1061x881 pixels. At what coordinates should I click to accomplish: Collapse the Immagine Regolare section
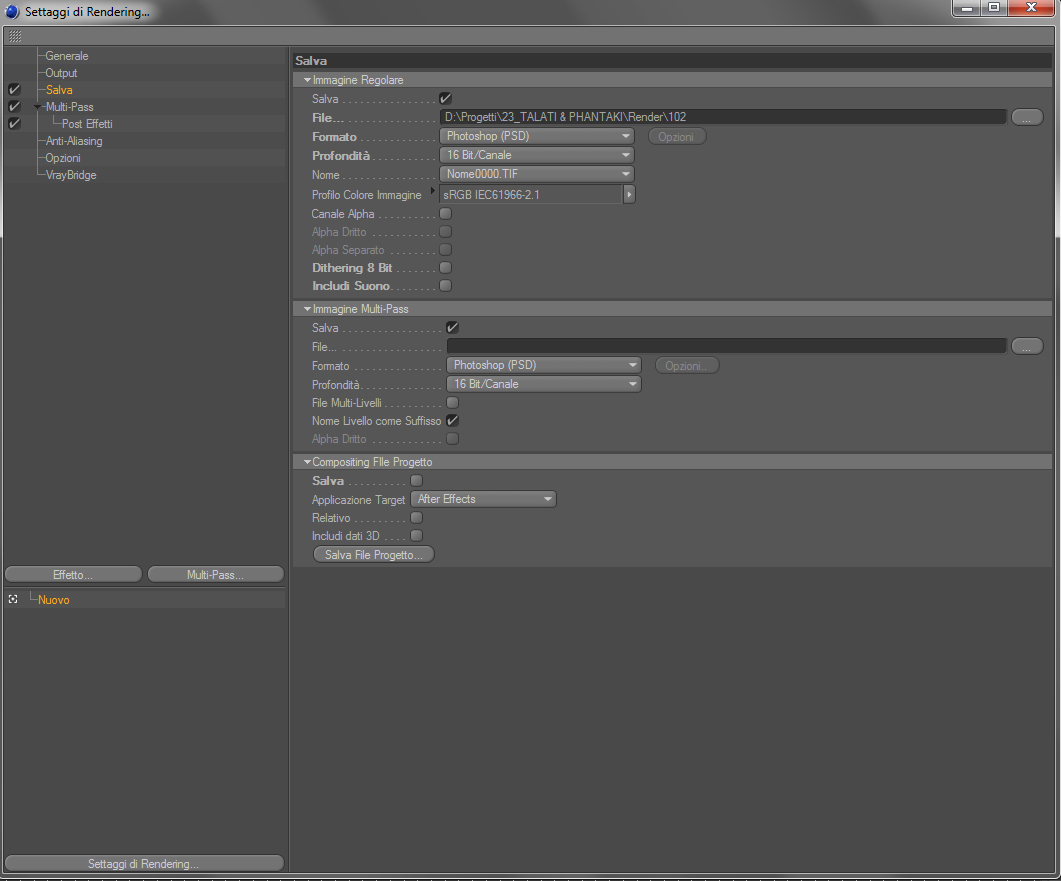click(307, 80)
